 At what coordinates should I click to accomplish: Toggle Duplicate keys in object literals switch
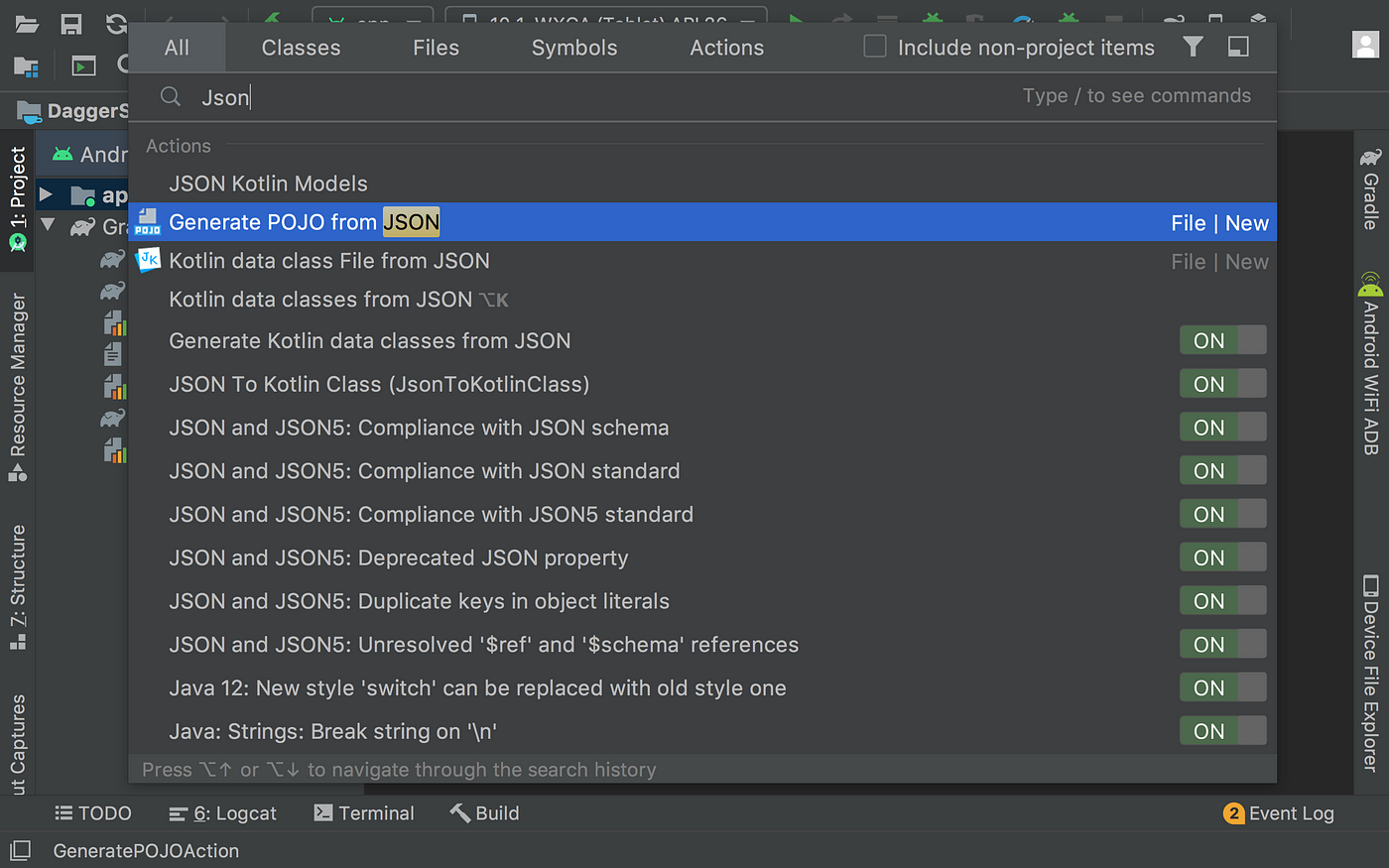pyautogui.click(x=1222, y=601)
